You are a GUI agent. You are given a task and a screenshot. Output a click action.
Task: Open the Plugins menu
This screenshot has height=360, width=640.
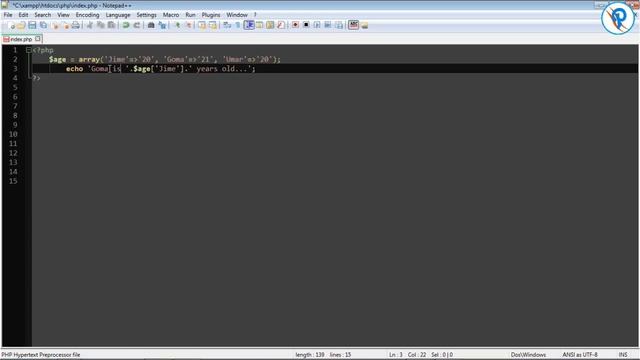[211, 15]
